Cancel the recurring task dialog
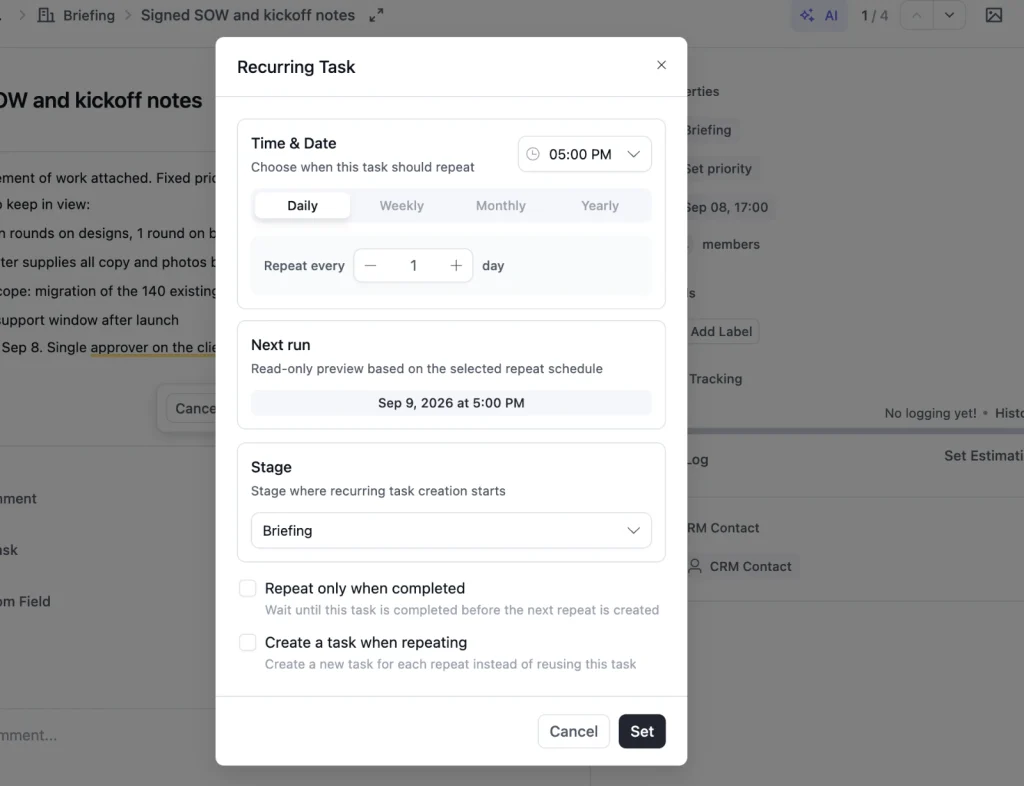Image resolution: width=1024 pixels, height=786 pixels. (573, 731)
